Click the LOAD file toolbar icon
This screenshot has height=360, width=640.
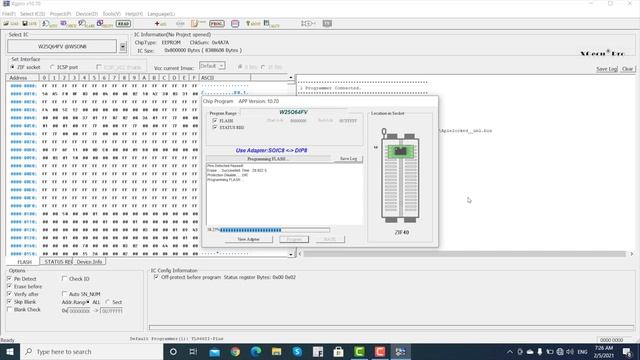tap(11, 24)
